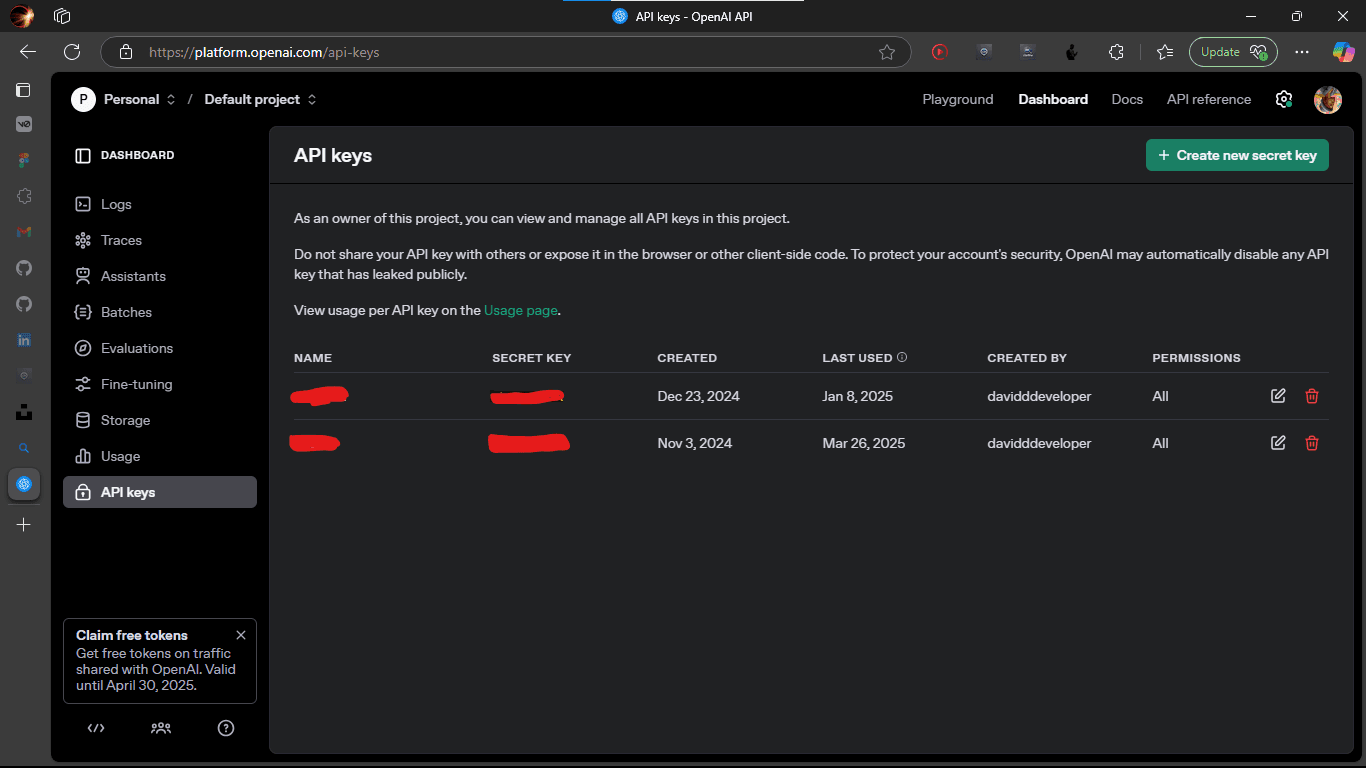Open the Cookbook code icon at bottom
Image resolution: width=1366 pixels, height=768 pixels.
[95, 728]
